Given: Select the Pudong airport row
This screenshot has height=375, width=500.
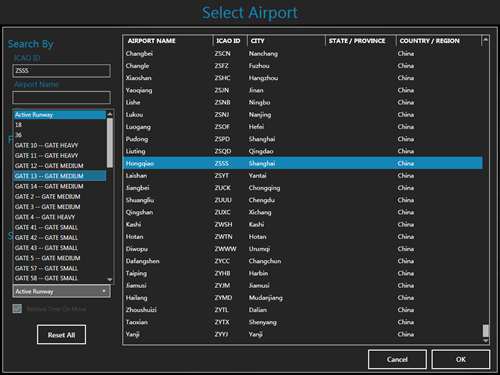Looking at the screenshot, I should (303, 139).
